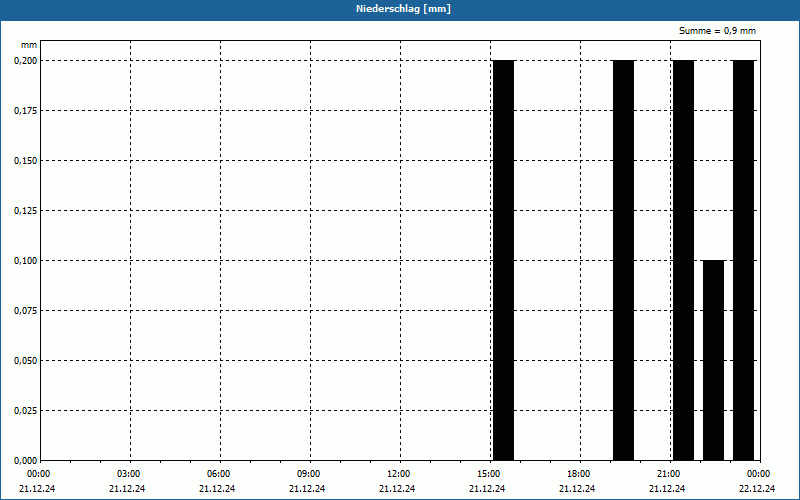
Task: Click the "Niederschlag [mm]" chart title
Action: point(403,9)
